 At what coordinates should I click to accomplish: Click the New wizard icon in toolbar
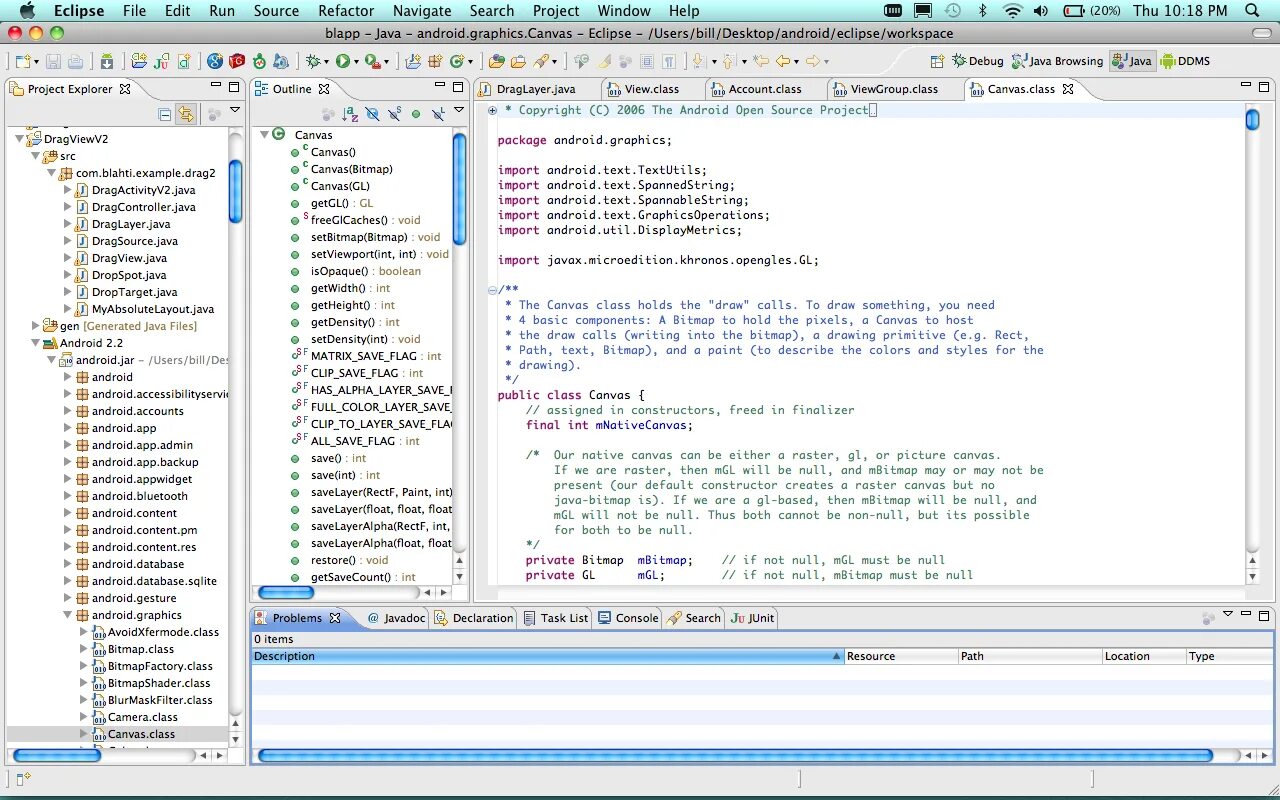23,61
